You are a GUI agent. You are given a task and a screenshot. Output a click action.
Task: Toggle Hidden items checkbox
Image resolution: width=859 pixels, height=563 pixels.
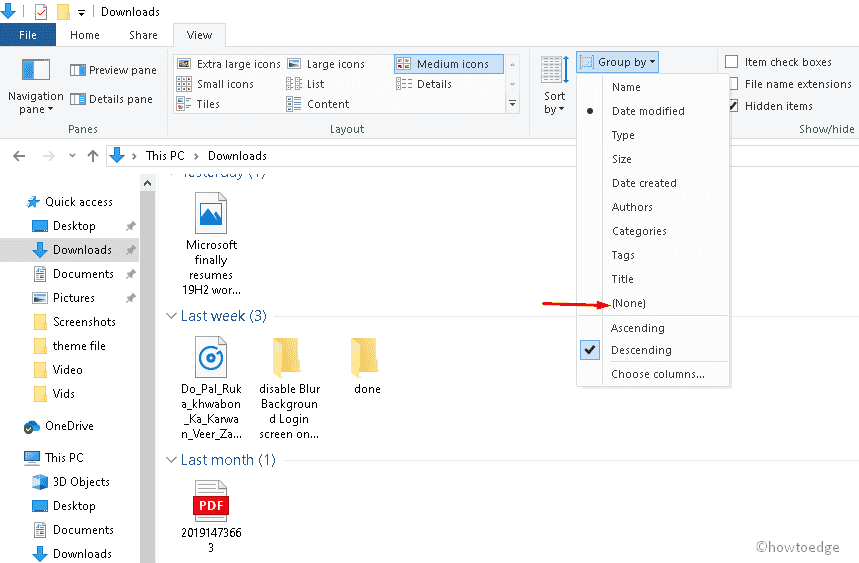click(x=734, y=106)
